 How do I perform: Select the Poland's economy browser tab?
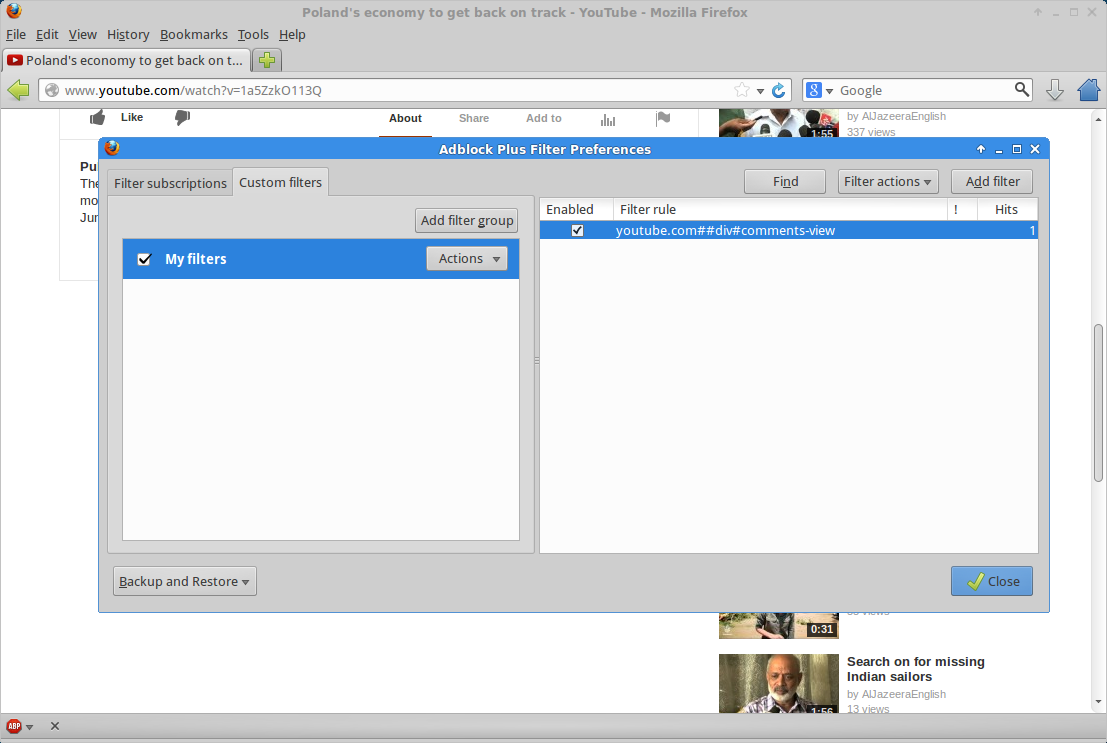[126, 60]
